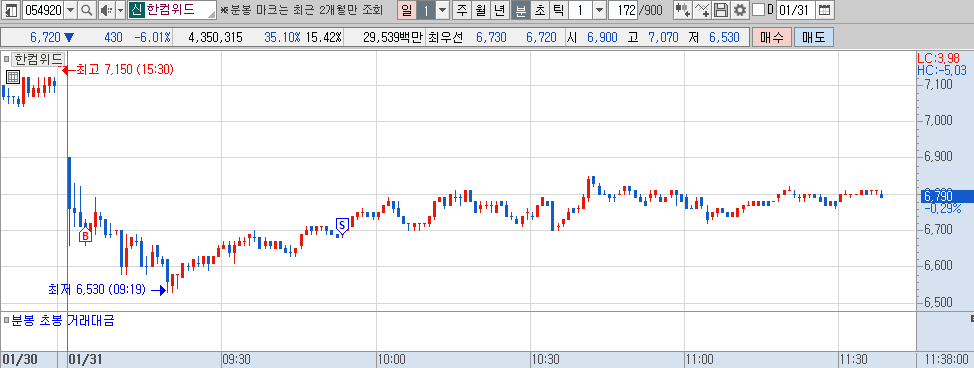Expand the stock code 054920 dropdown

click(x=71, y=10)
